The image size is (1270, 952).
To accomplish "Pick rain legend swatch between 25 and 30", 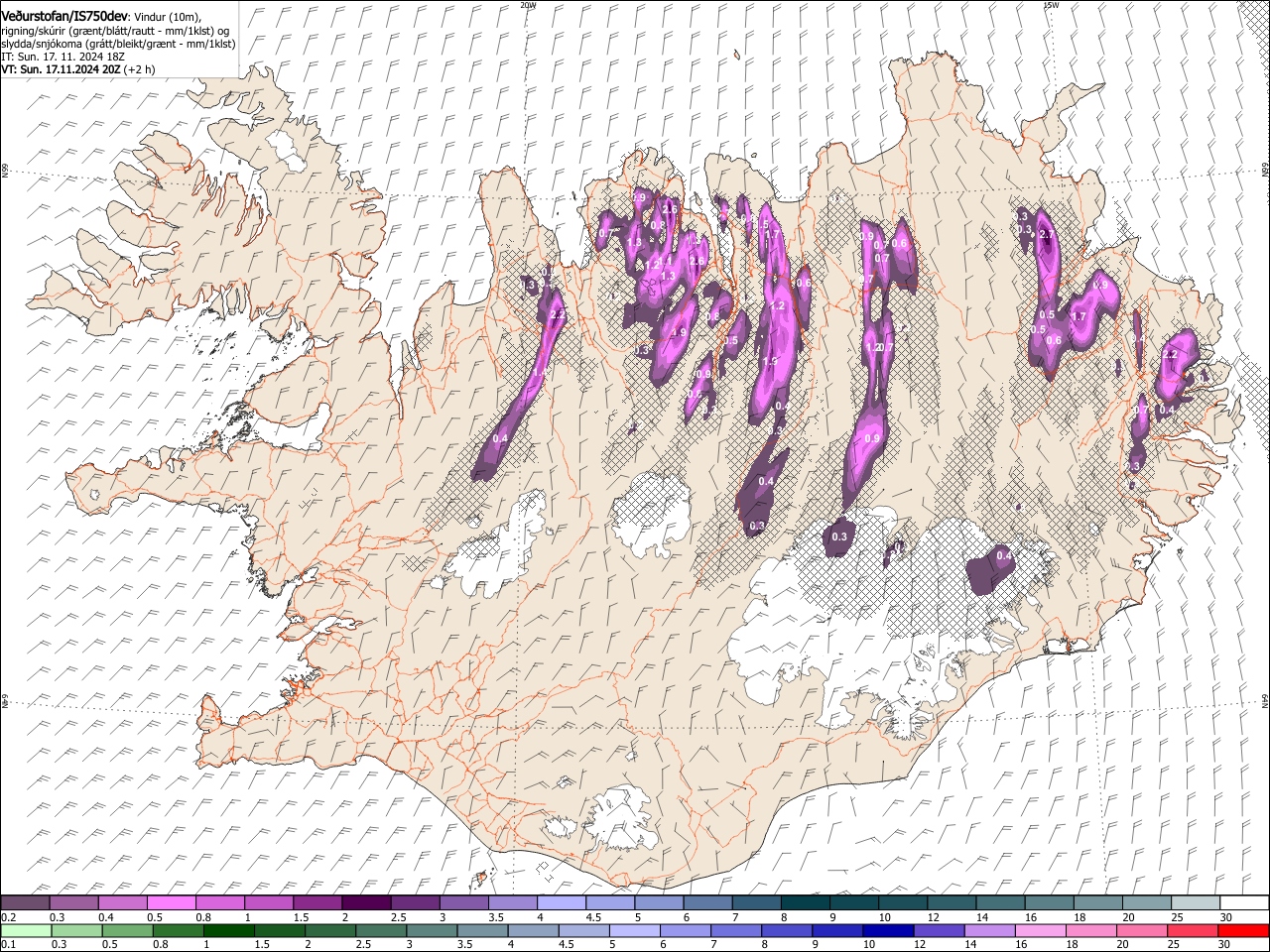I will tap(1193, 930).
